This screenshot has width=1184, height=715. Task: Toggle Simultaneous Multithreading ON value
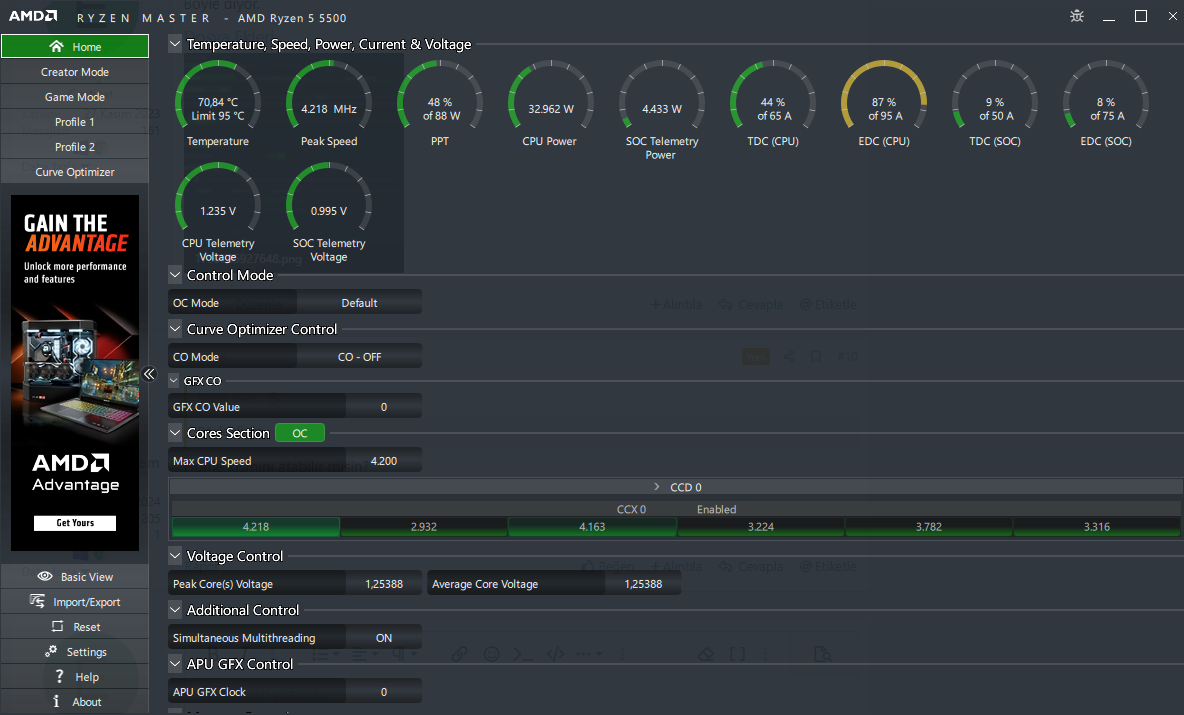tap(384, 637)
